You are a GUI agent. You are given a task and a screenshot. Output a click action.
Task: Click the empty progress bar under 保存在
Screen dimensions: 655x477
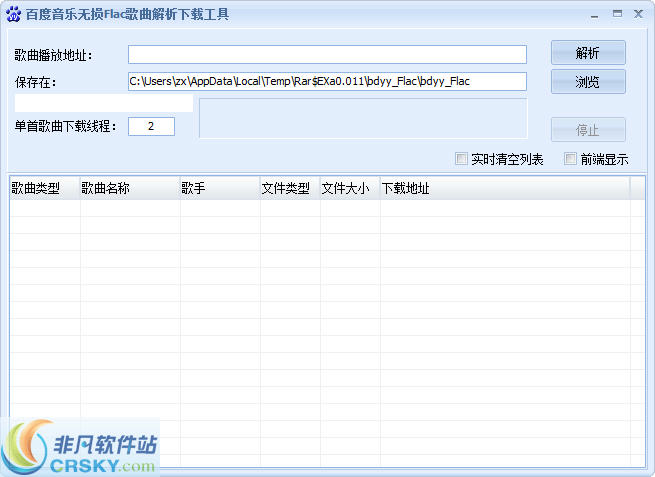[104, 103]
